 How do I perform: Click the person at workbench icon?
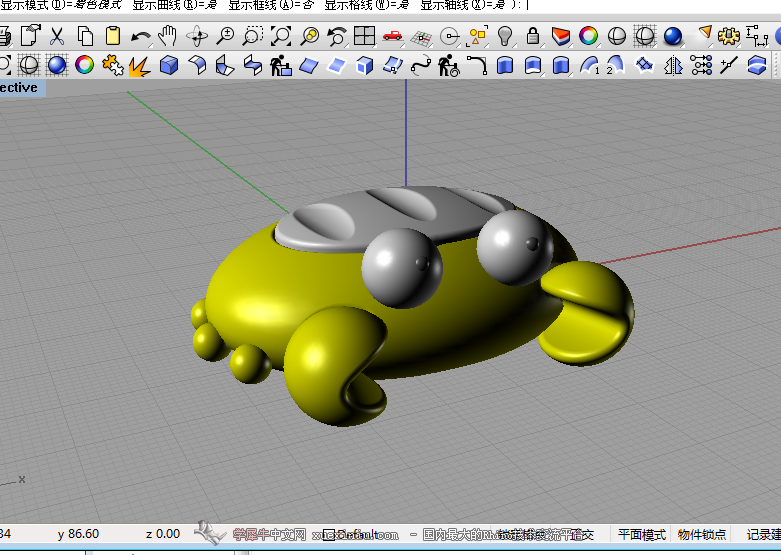tap(281, 65)
